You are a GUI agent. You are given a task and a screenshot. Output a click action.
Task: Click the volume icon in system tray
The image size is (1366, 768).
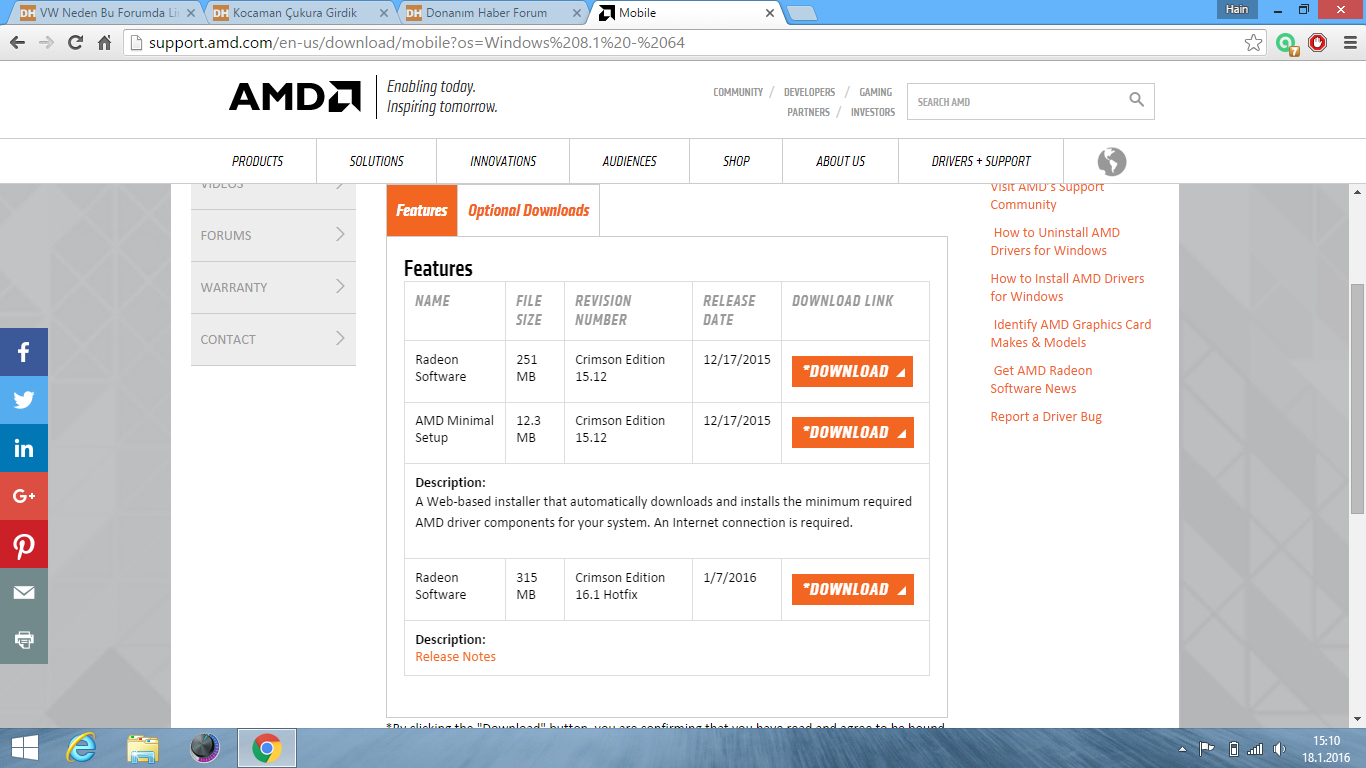point(1279,749)
